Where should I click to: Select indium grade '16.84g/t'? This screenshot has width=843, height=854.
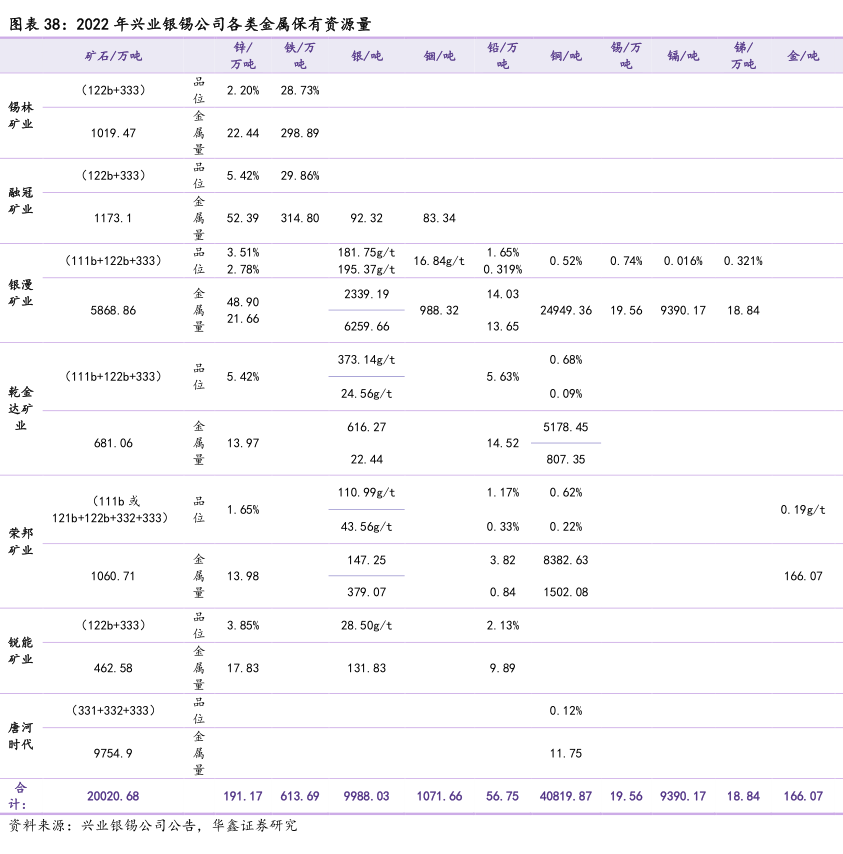tap(439, 261)
